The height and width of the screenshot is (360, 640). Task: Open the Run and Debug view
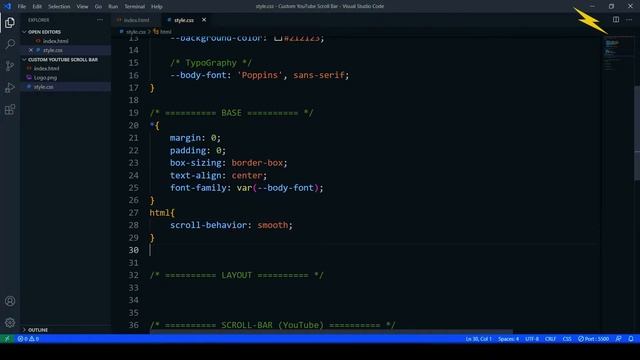coord(10,87)
